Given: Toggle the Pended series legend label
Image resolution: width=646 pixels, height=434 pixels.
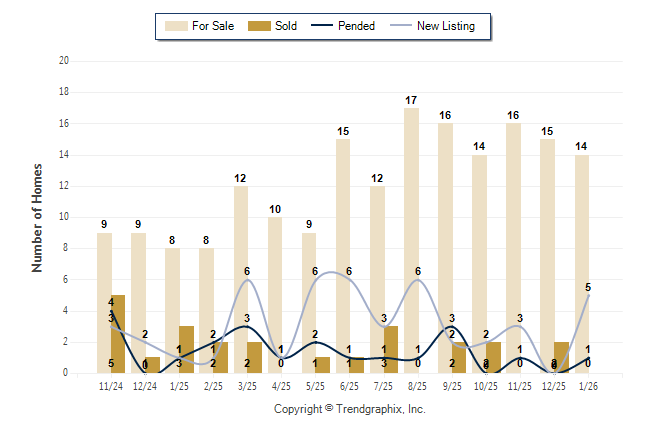Looking at the screenshot, I should [358, 26].
